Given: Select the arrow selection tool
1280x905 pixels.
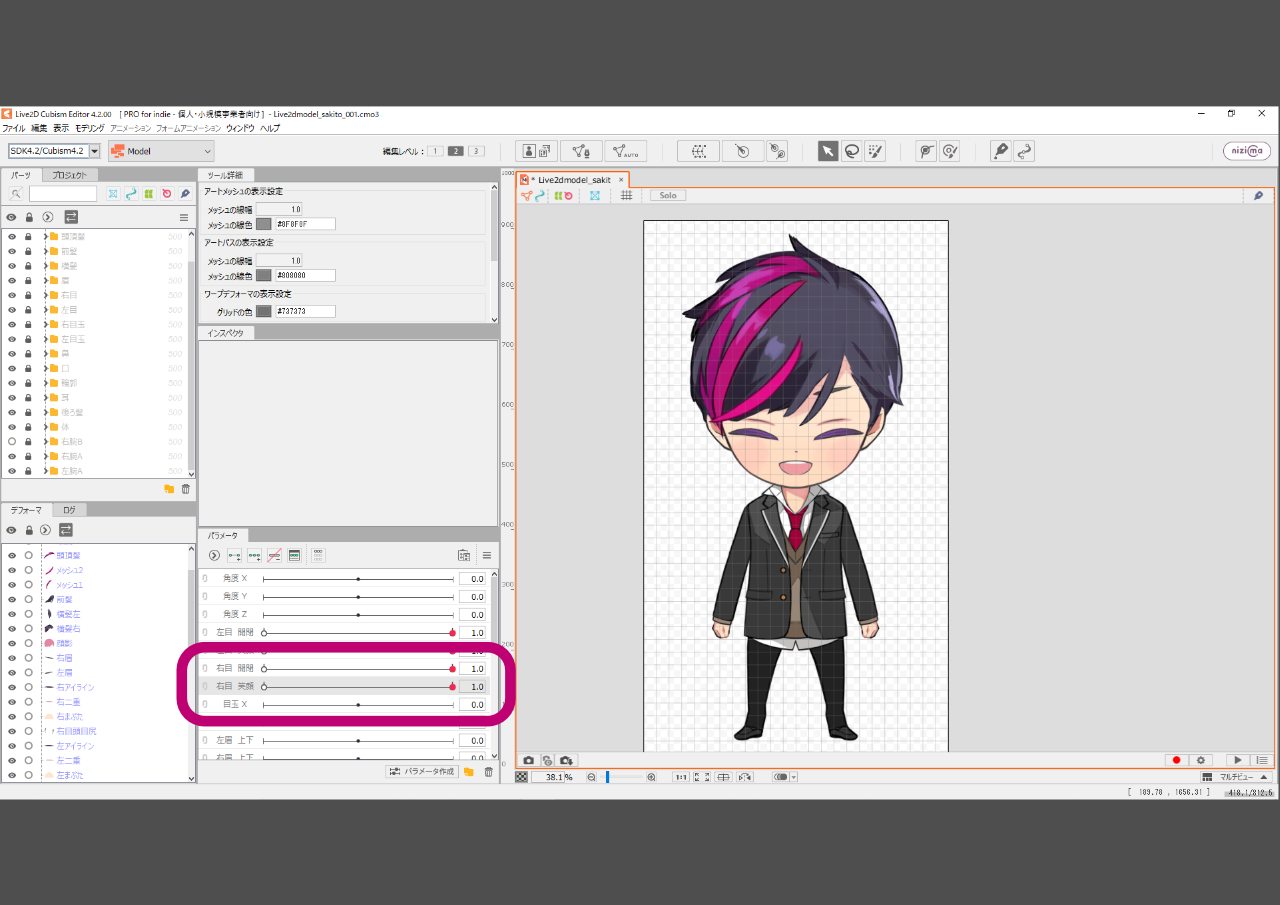Looking at the screenshot, I should [828, 151].
